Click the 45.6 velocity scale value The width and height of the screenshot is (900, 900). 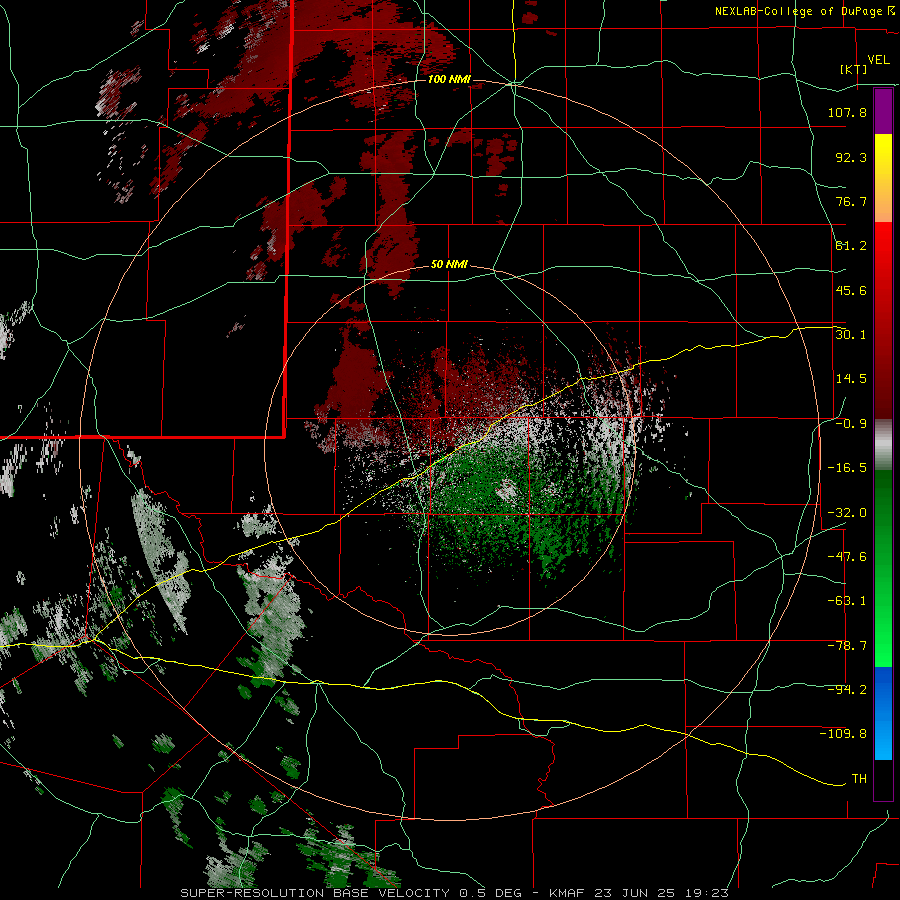(851, 290)
